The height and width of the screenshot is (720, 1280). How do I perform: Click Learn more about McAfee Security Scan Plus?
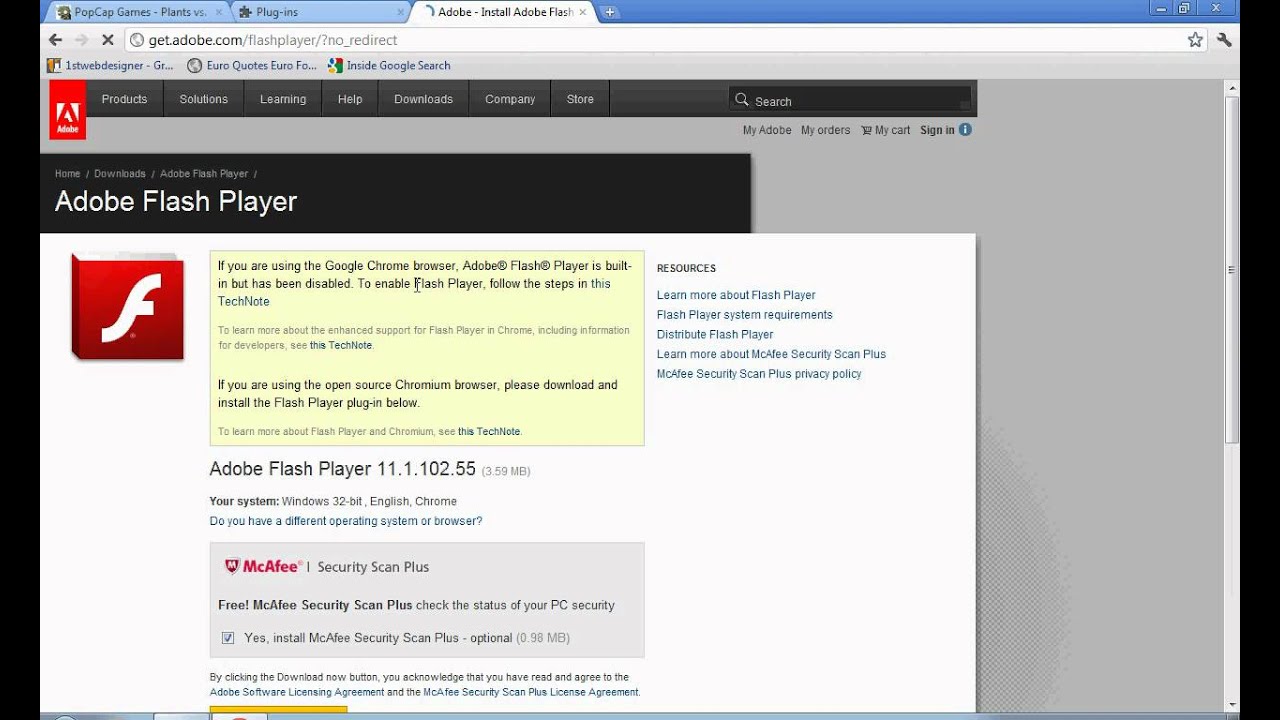pyautogui.click(x=771, y=354)
